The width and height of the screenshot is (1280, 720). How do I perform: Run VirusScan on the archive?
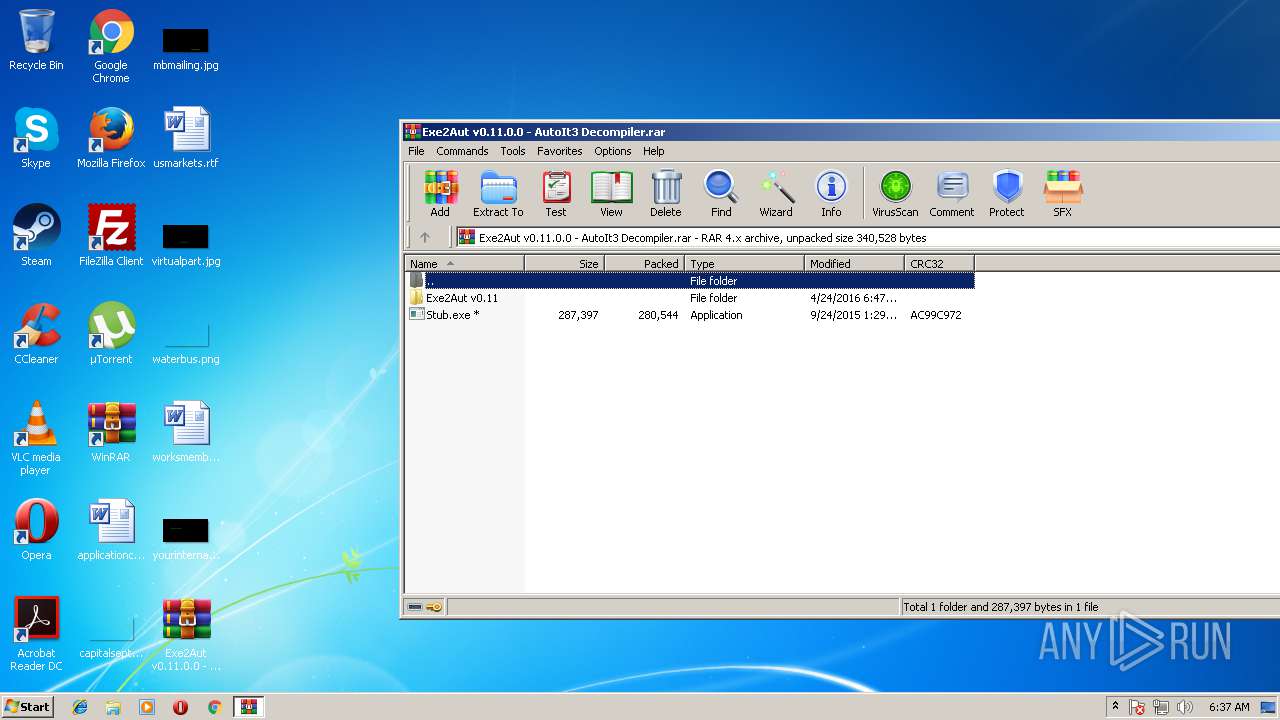pyautogui.click(x=895, y=193)
